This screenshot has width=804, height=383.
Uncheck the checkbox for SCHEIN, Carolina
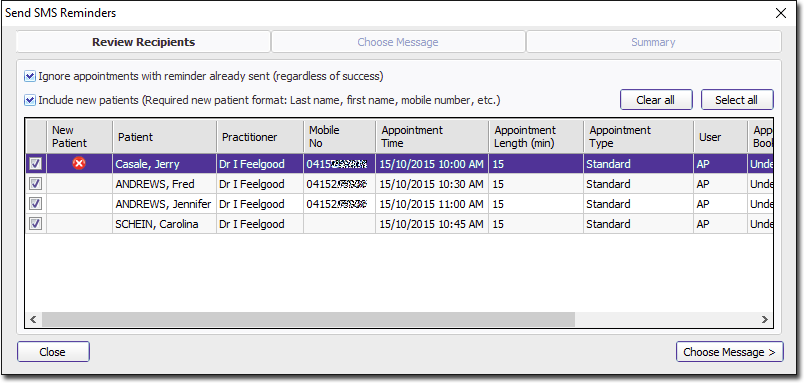point(35,224)
